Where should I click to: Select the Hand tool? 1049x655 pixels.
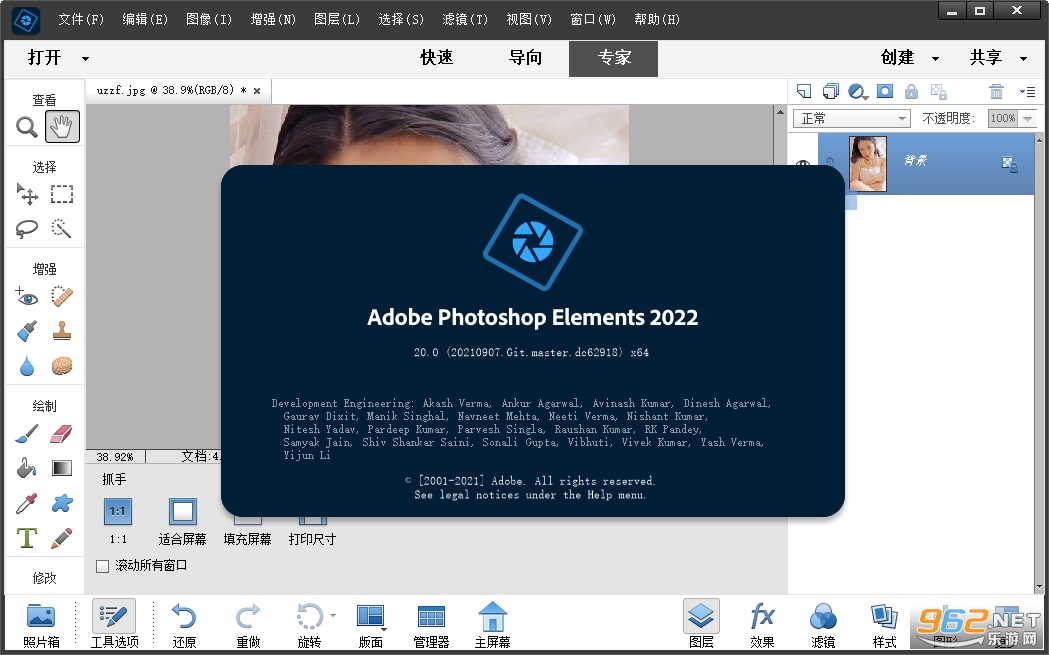pos(62,126)
